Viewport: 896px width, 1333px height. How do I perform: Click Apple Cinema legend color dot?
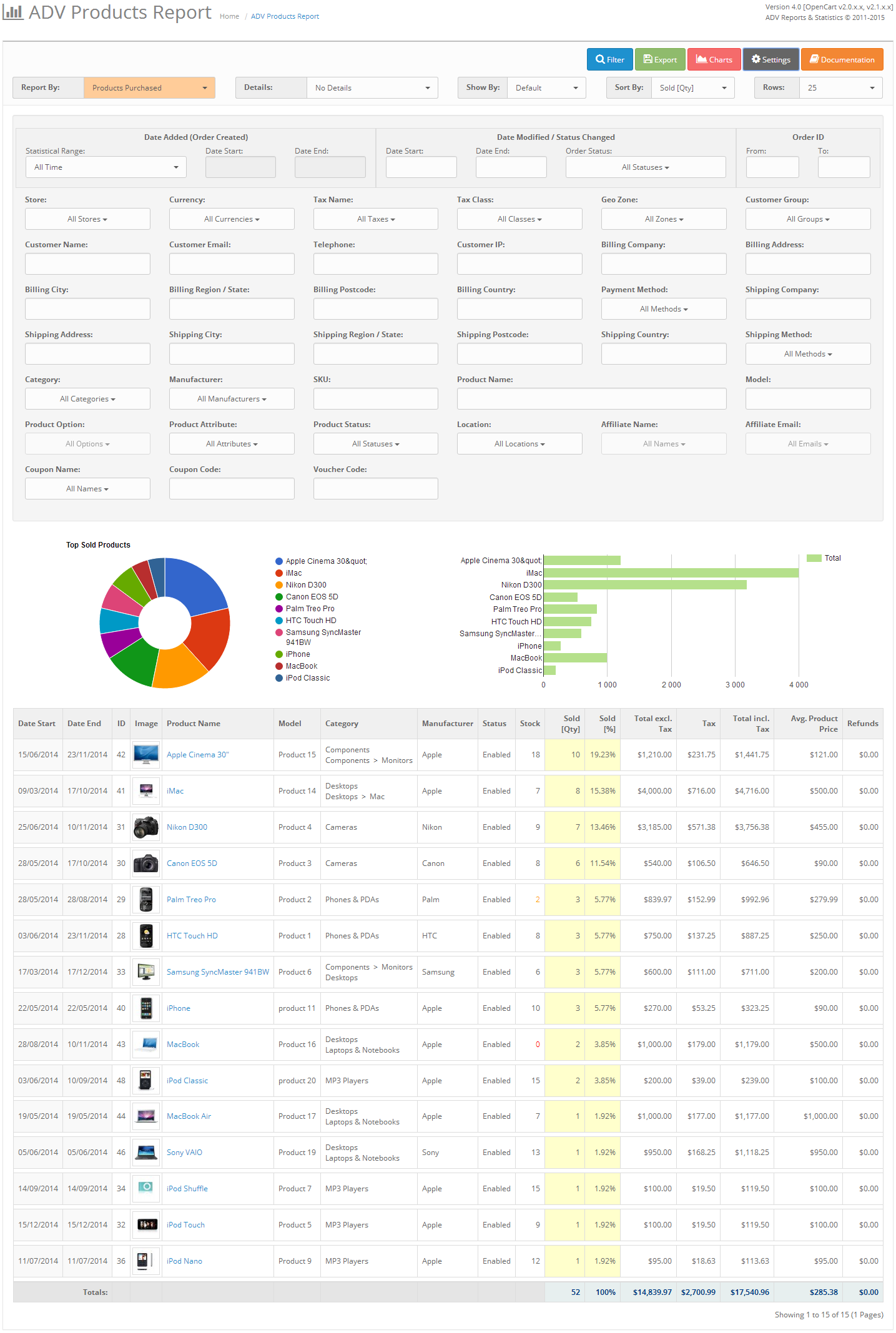(279, 561)
